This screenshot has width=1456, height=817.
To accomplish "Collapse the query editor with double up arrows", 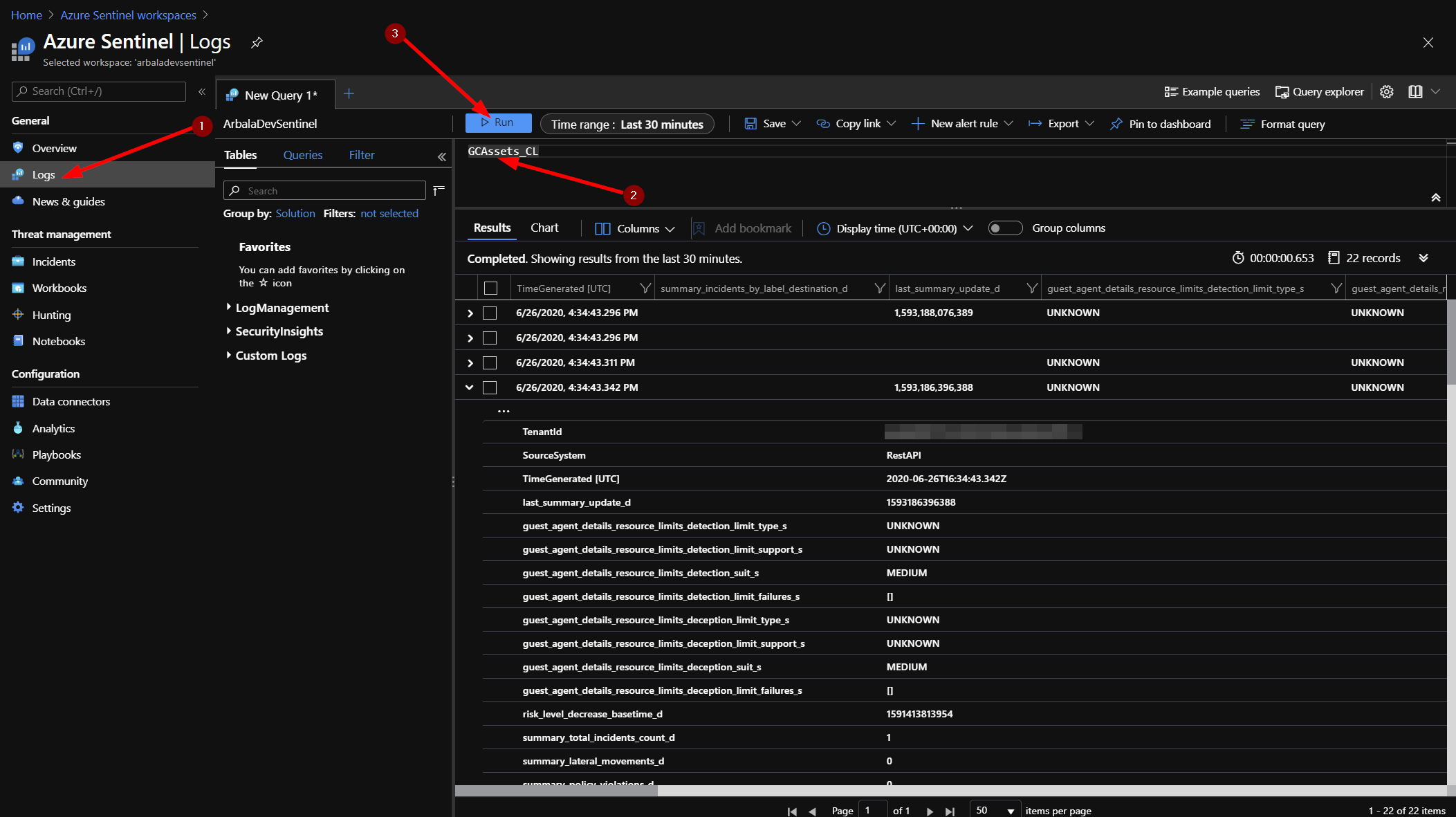I will [x=1436, y=197].
